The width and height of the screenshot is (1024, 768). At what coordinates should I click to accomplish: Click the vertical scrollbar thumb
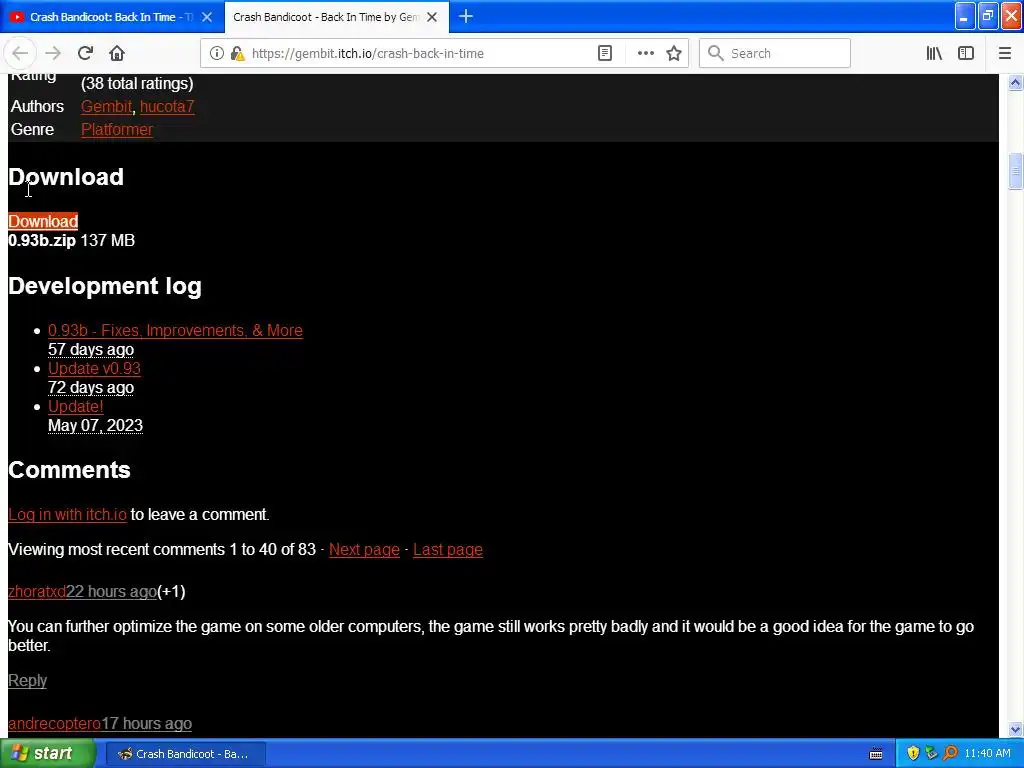[x=1015, y=171]
